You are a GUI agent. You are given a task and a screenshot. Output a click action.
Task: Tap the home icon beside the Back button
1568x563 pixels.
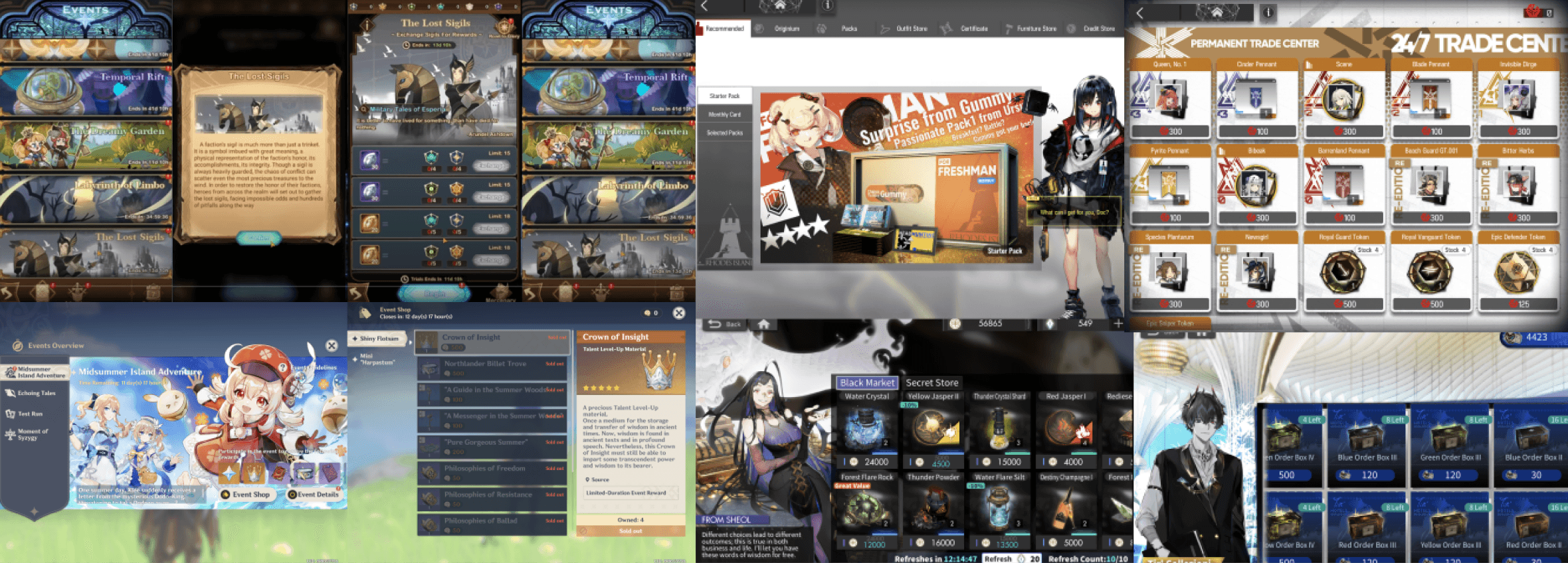coord(763,324)
